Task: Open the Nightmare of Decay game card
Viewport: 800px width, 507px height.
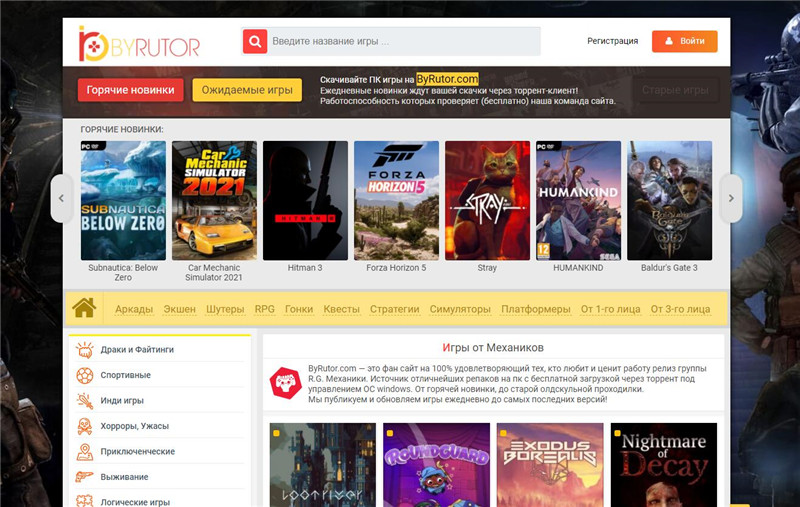Action: point(664,465)
